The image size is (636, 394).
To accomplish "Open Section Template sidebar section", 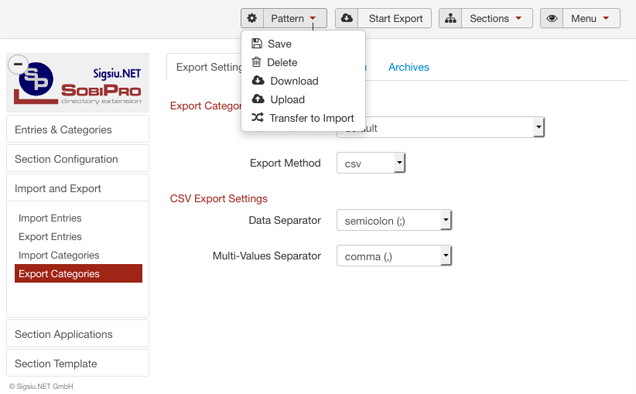I will (78, 364).
